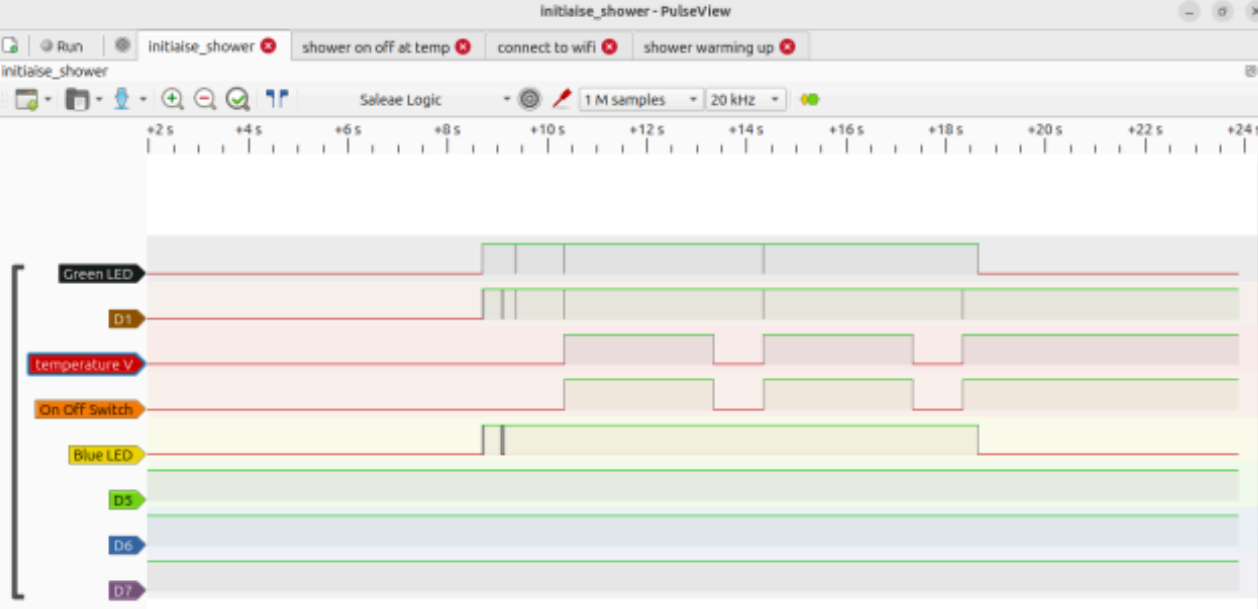Open the 20 kHz sample rate dropdown
Viewport: 1258px width, 609px height.
point(746,100)
